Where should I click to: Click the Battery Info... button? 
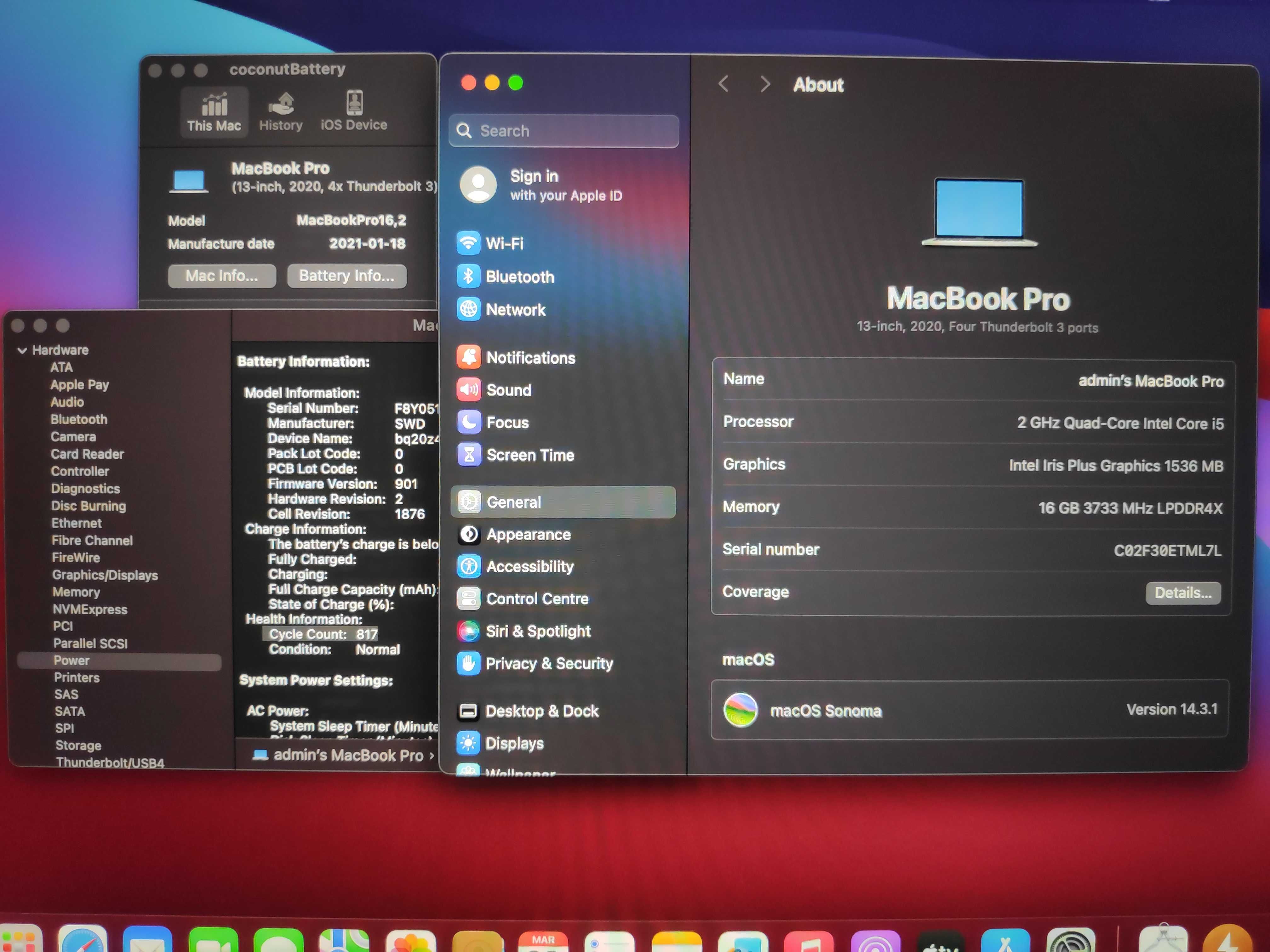pos(347,276)
